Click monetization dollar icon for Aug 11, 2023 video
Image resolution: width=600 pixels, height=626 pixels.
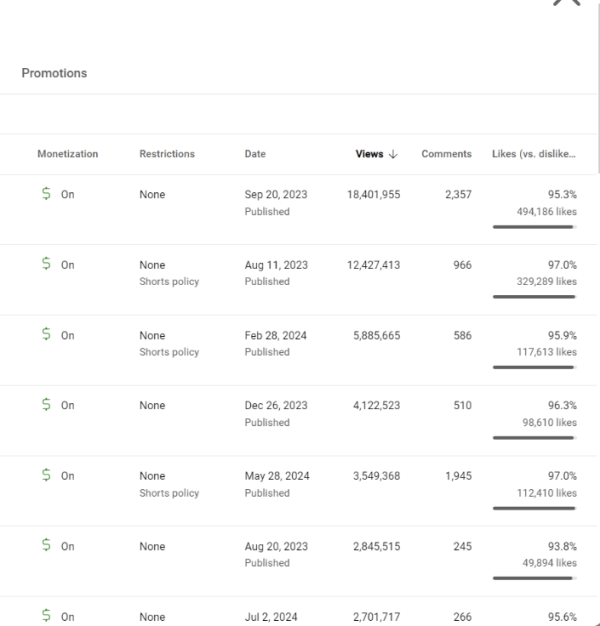coord(46,265)
